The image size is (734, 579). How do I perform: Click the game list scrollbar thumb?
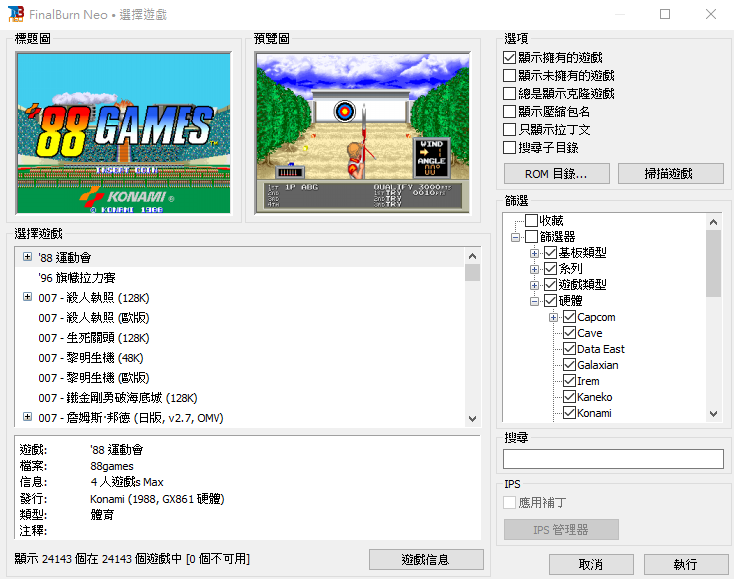click(x=472, y=272)
